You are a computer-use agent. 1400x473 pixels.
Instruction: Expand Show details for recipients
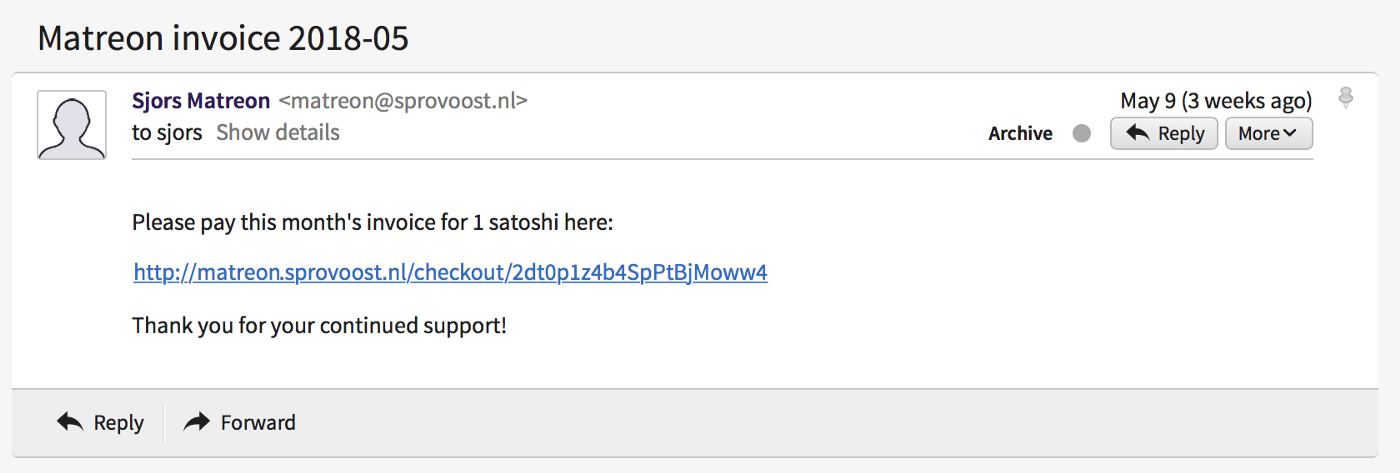point(278,132)
